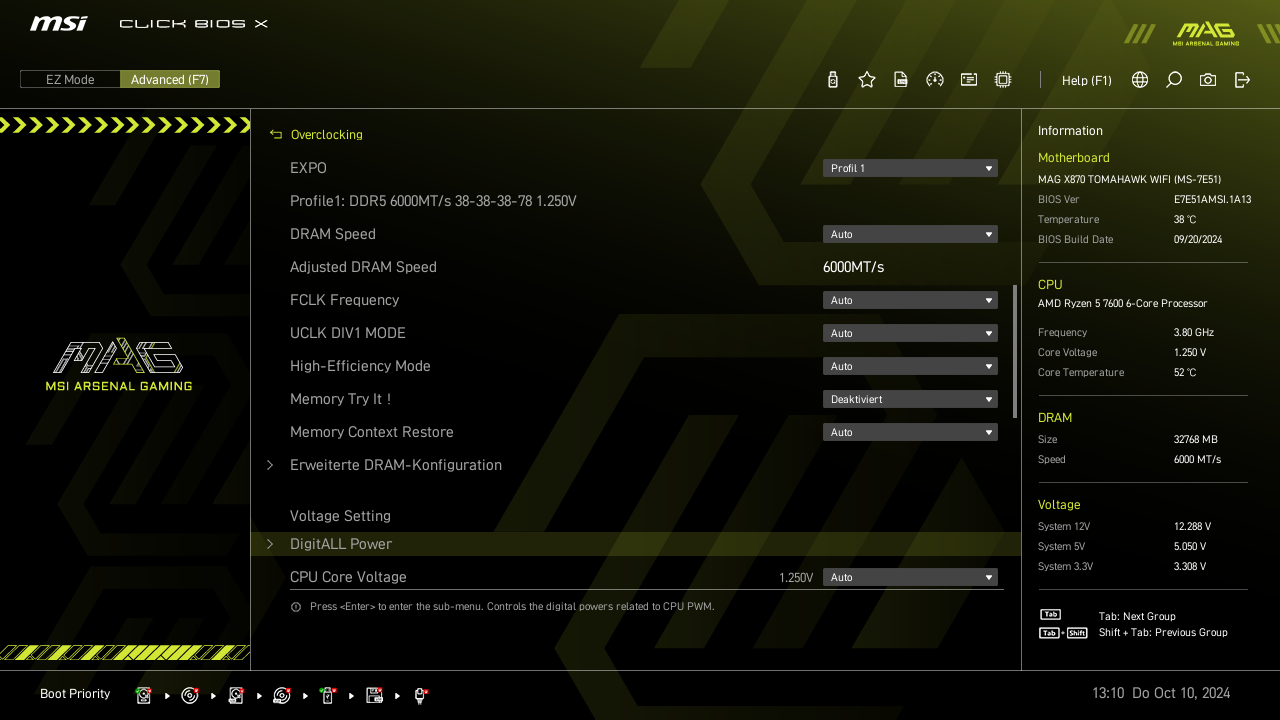The image size is (1280, 720).
Task: Open the language globe icon
Action: (x=1140, y=80)
